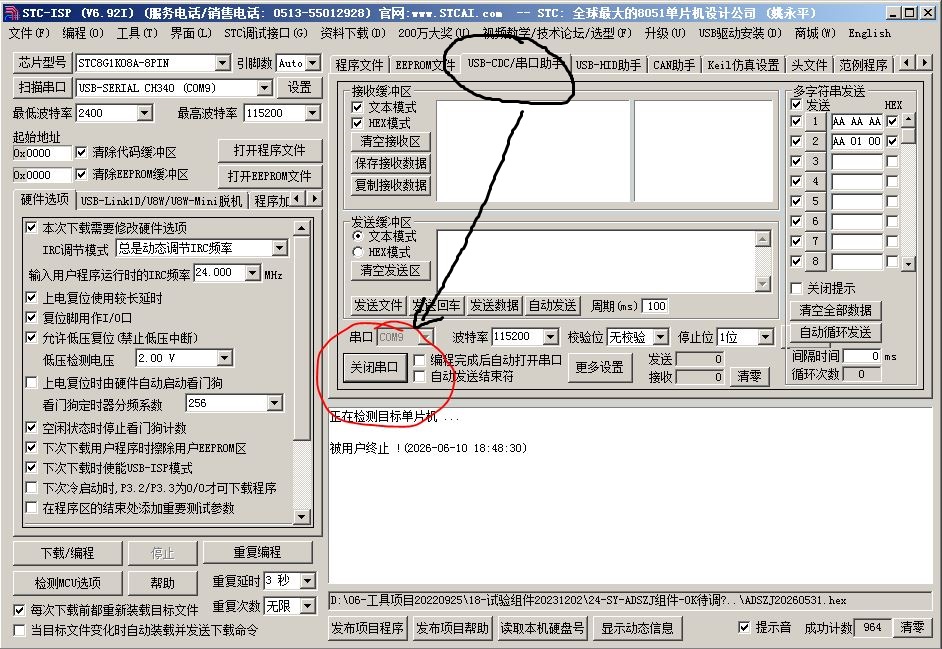Viewport: 942px width, 649px height.
Task: Open the 文件(F) menu
Action: (29, 33)
